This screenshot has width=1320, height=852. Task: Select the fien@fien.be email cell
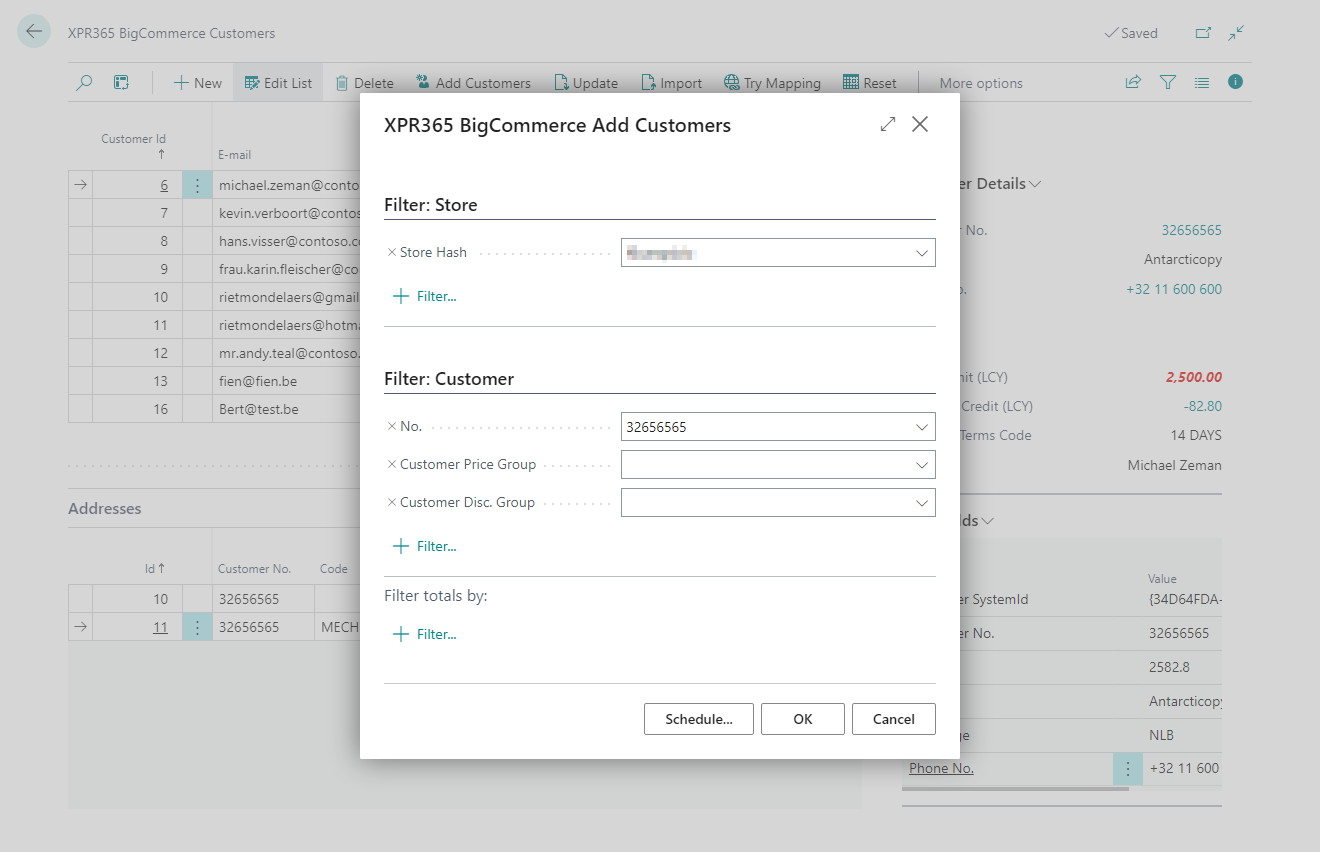(285, 381)
